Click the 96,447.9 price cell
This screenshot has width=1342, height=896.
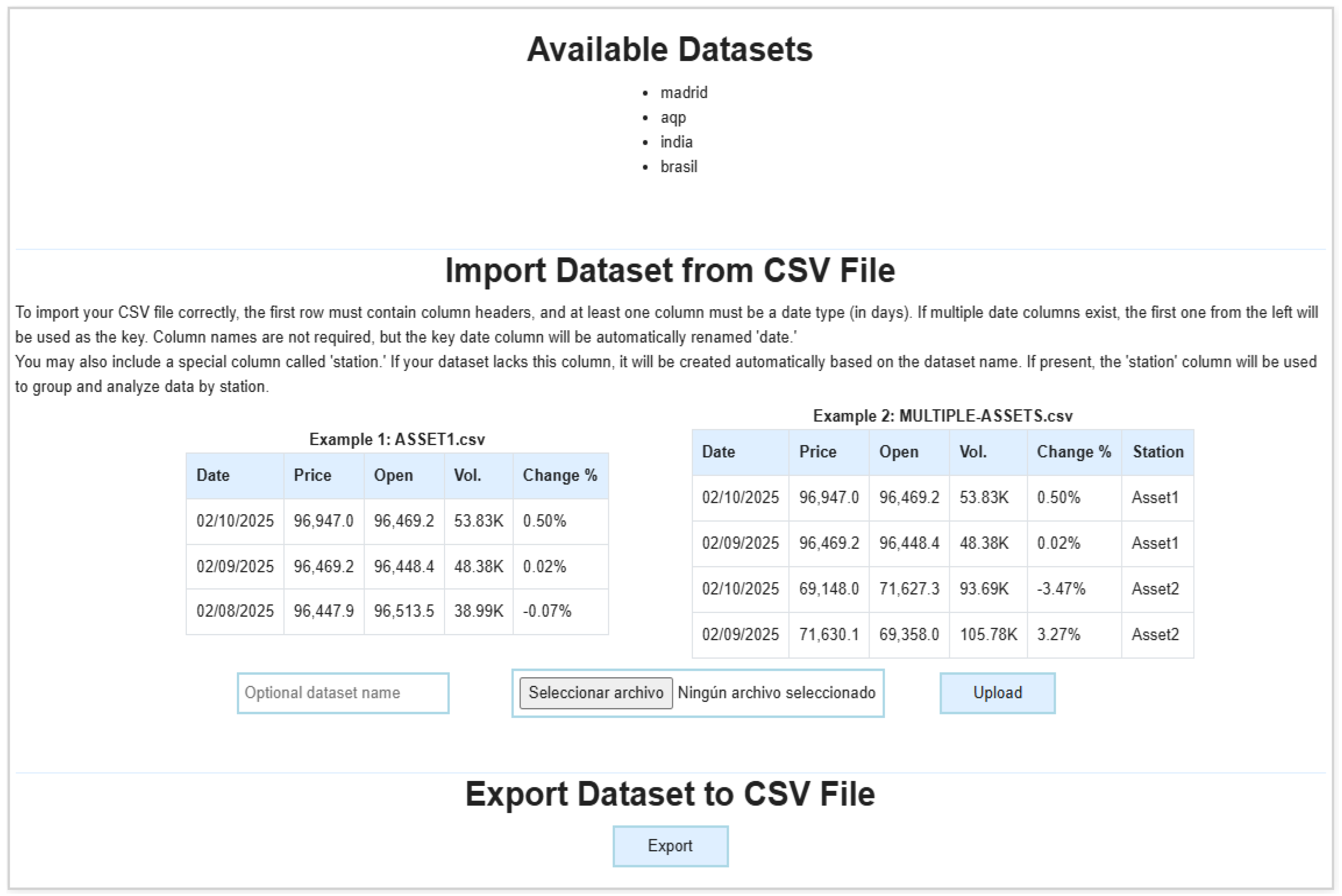click(324, 611)
